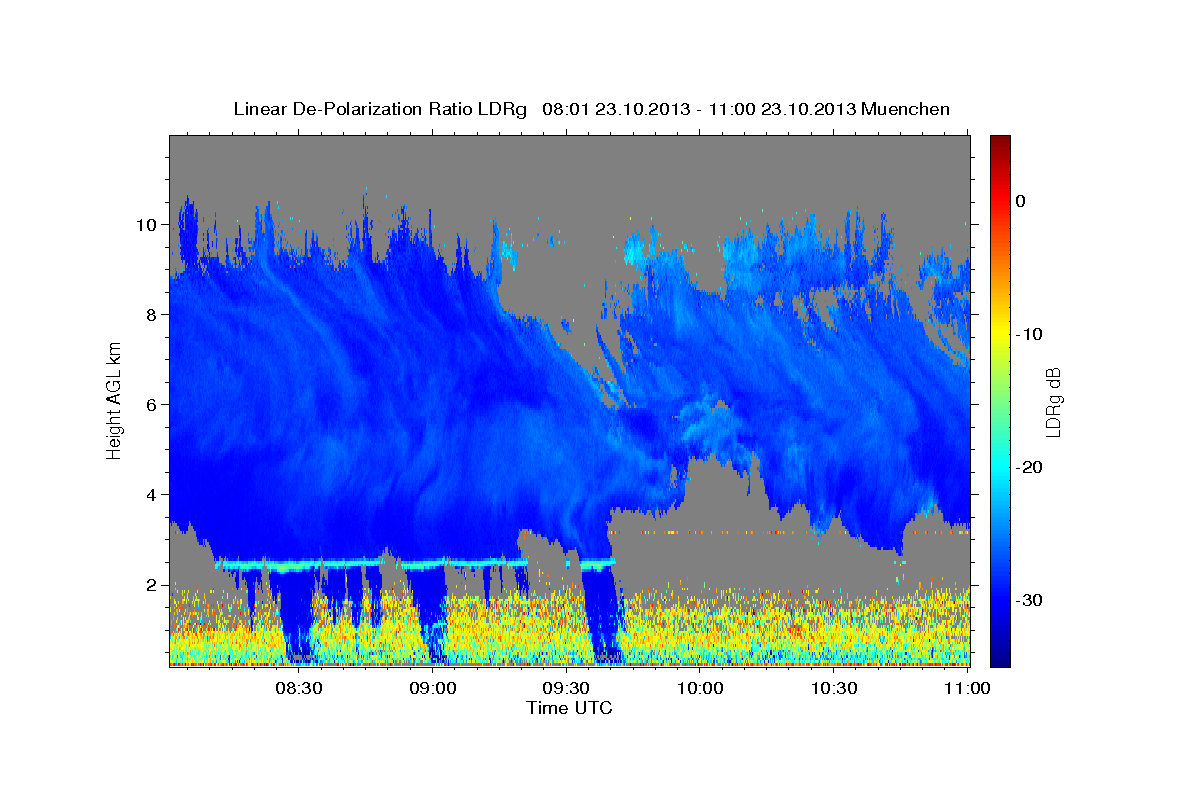Click the height axis label '8'
Image resolution: width=1200 pixels, height=800 pixels.
pos(151,315)
